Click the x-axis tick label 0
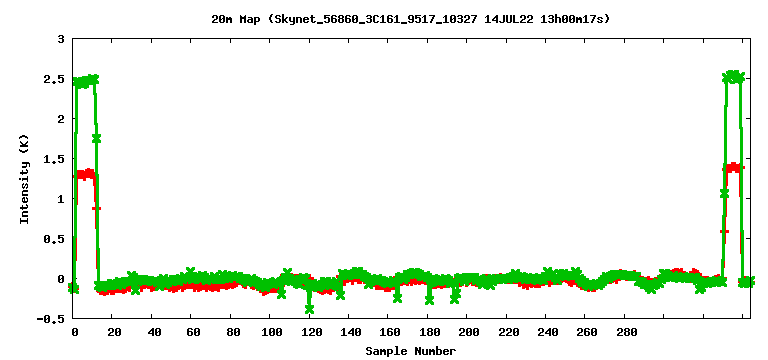768x360 pixels. click(x=74, y=332)
